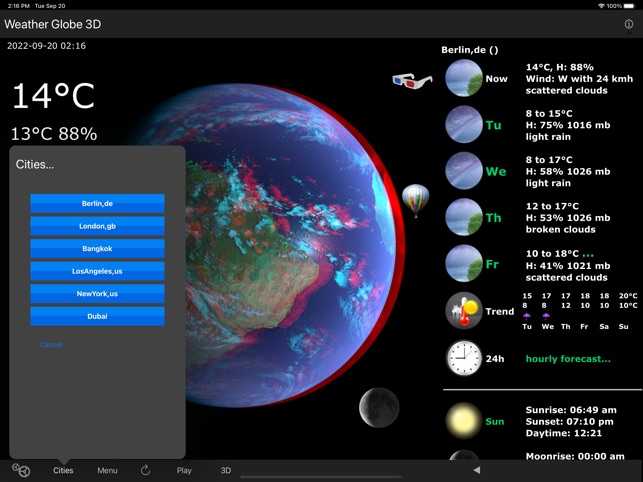The width and height of the screenshot is (643, 482).
Task: Pick NewYork,us city
Action: coord(97,294)
